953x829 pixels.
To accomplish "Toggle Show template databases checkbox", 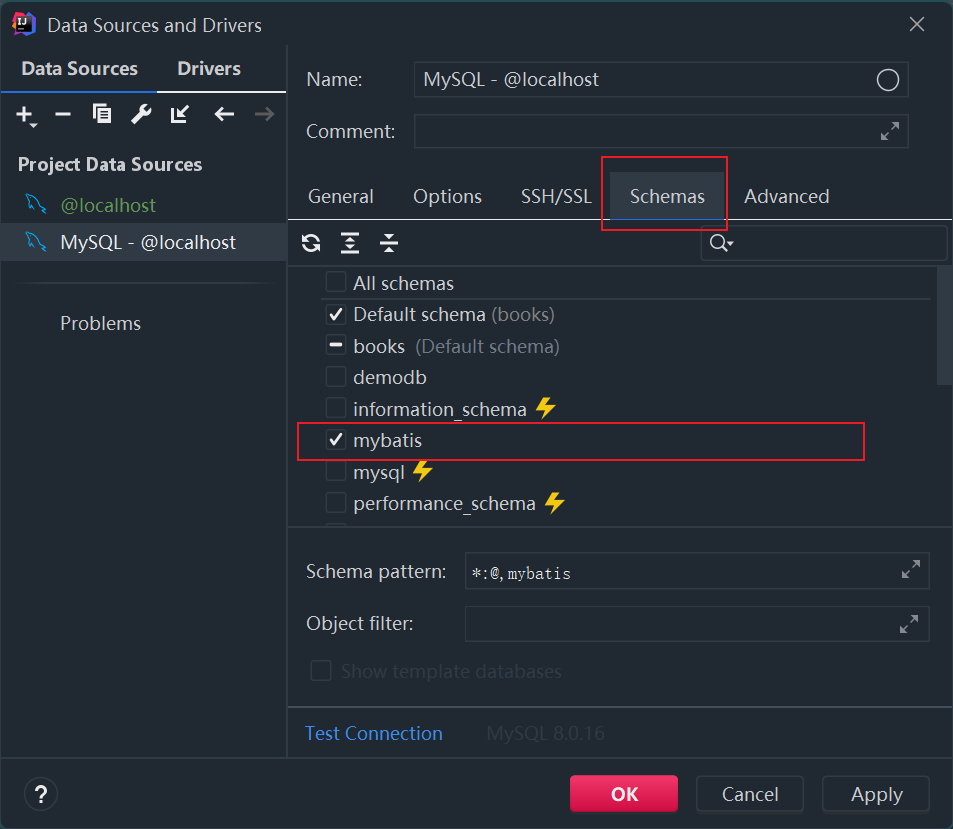I will click(x=321, y=671).
